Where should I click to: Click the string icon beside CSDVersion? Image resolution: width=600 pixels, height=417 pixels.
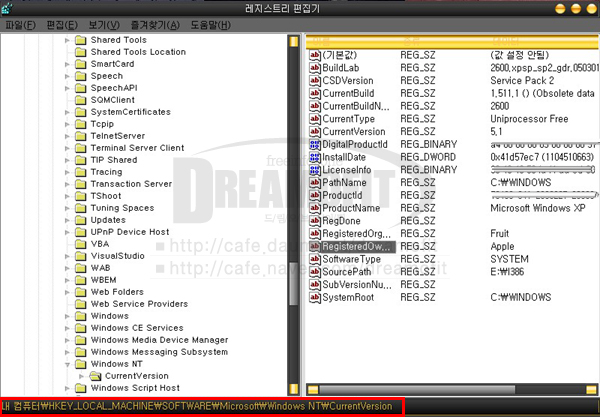pyautogui.click(x=315, y=81)
